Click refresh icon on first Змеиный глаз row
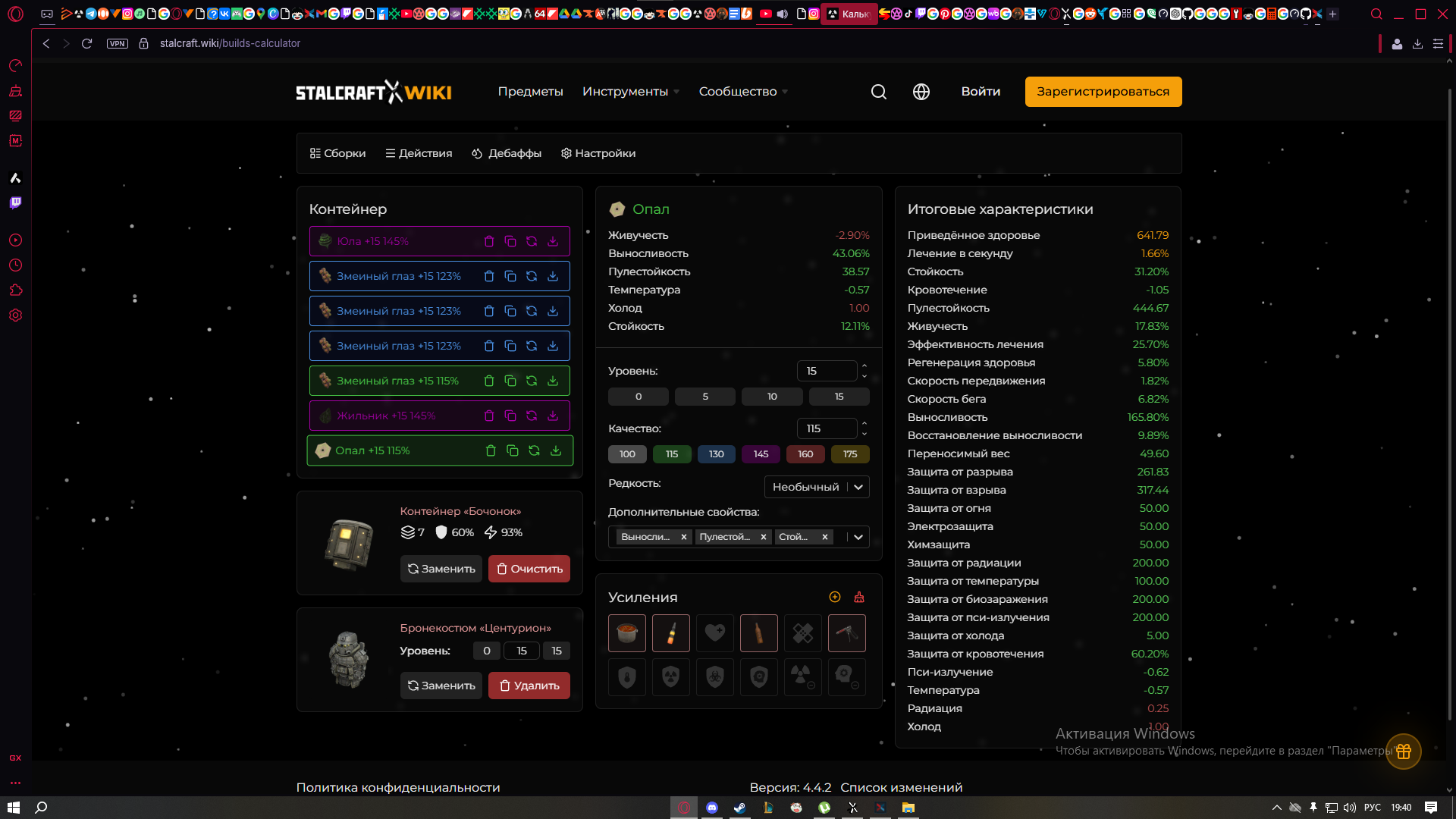The width and height of the screenshot is (1456, 819). pos(532,276)
